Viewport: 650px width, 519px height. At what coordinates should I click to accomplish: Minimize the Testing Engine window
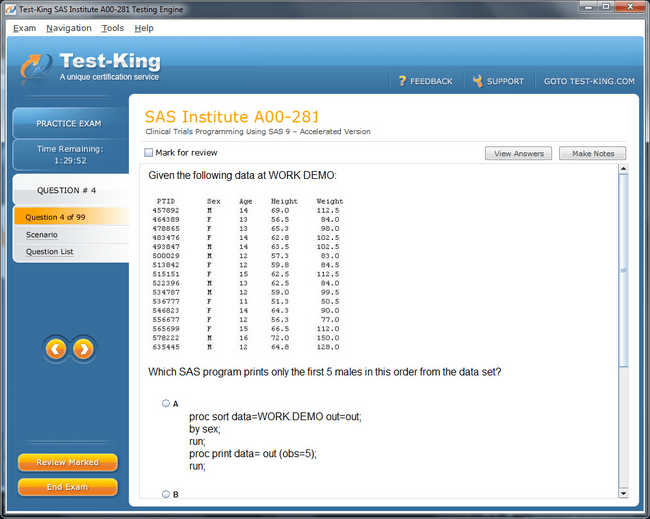pos(589,7)
